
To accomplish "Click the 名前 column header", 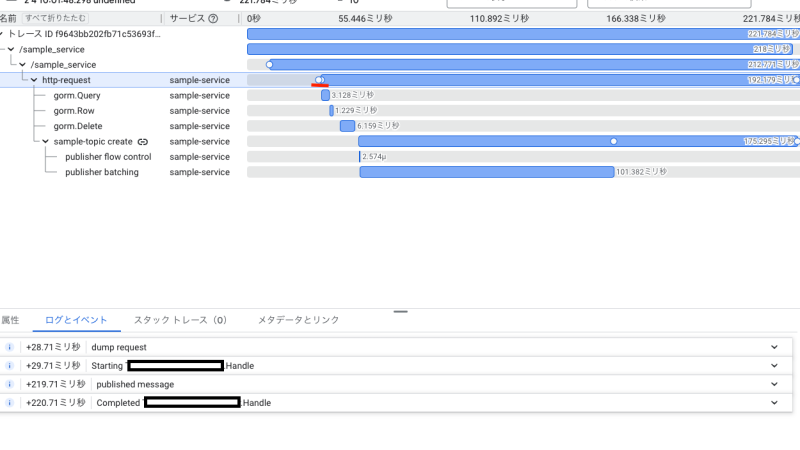I will coord(8,18).
